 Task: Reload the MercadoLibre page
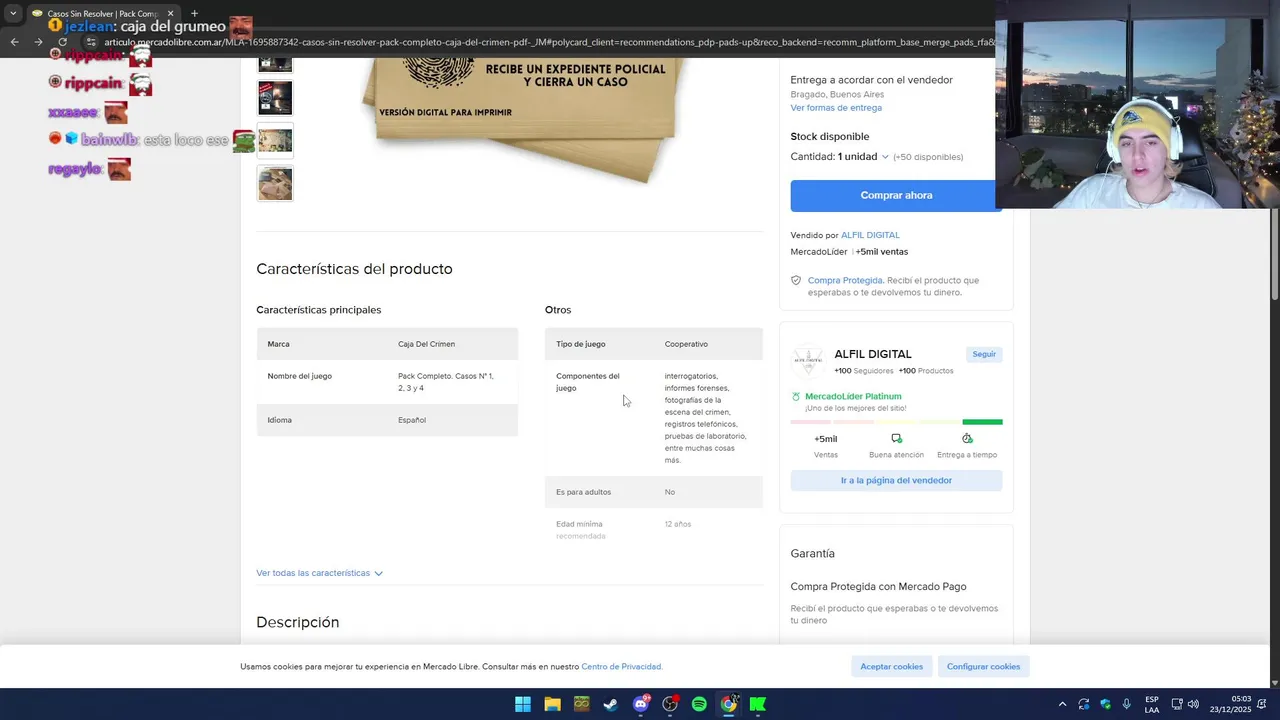click(x=62, y=42)
